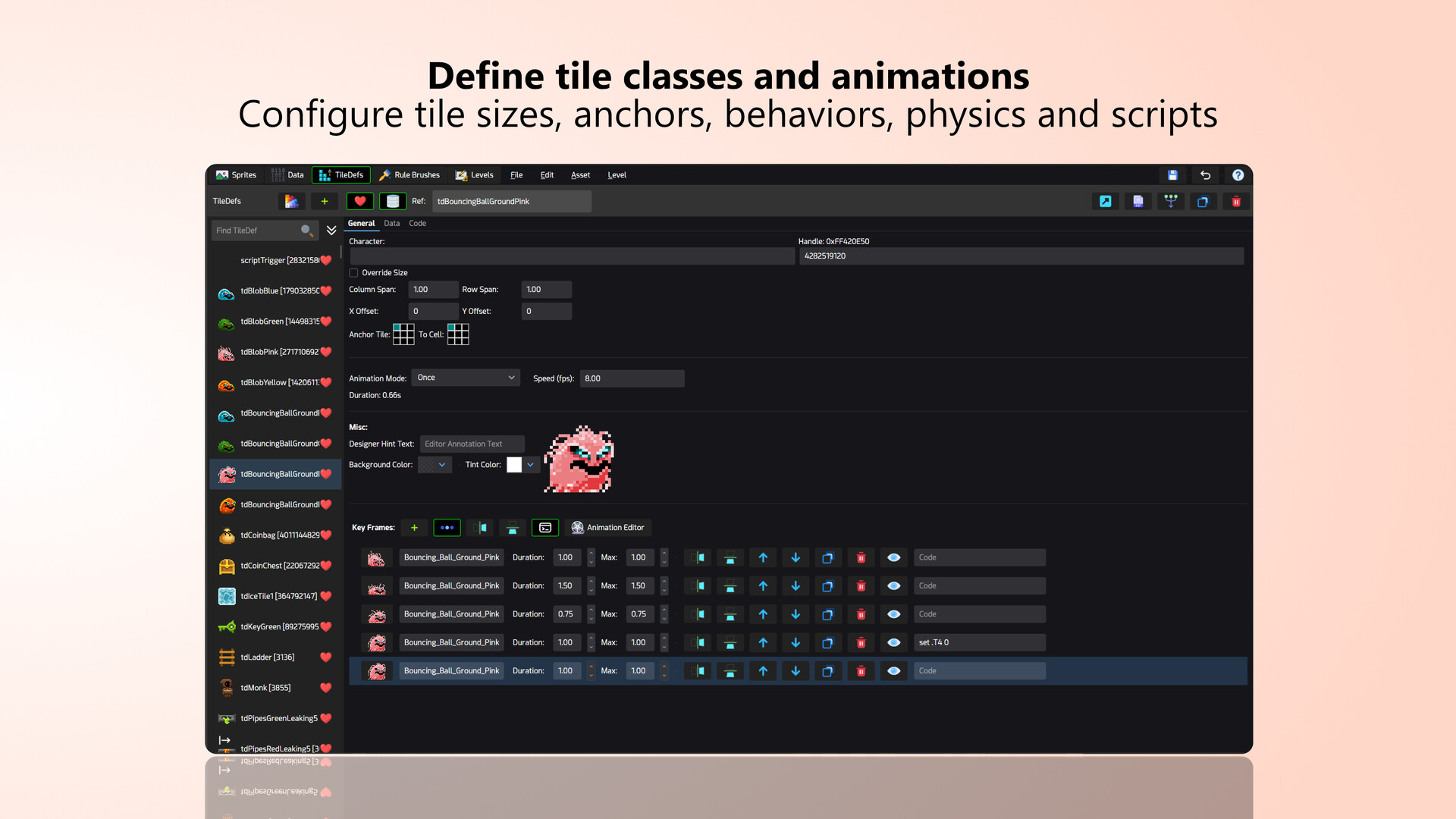Image resolution: width=1456 pixels, height=819 pixels.
Task: Delete the second key frame row
Action: click(x=861, y=586)
